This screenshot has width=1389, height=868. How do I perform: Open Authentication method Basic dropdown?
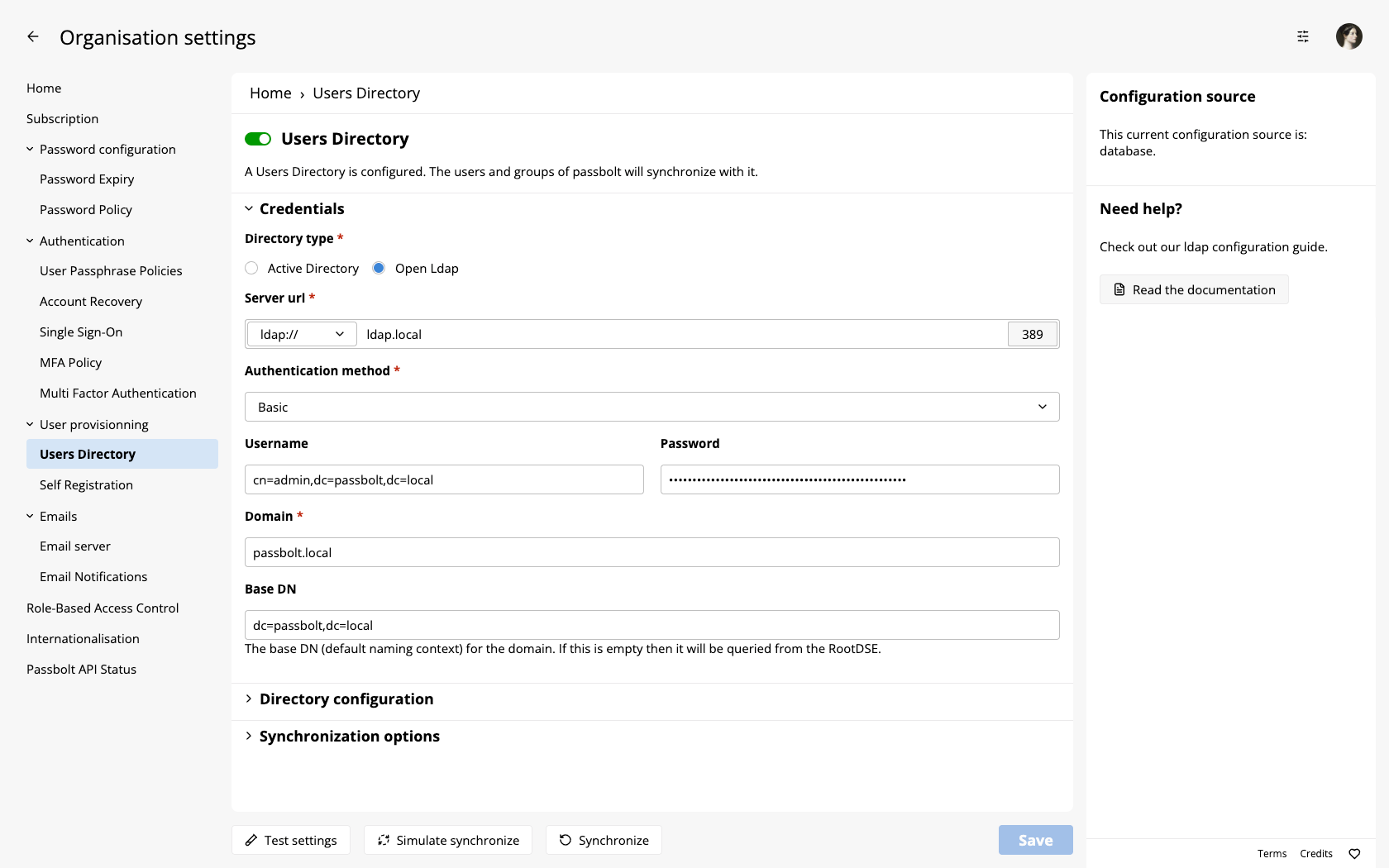[x=652, y=407]
